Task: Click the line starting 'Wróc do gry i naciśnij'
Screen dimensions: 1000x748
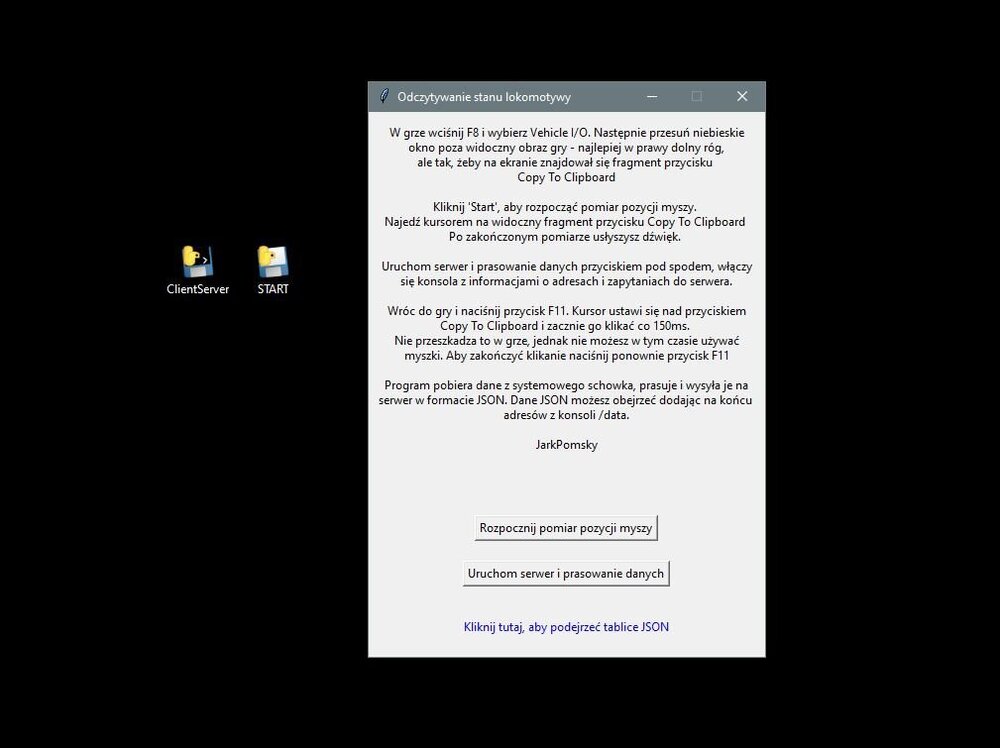Action: tap(566, 311)
